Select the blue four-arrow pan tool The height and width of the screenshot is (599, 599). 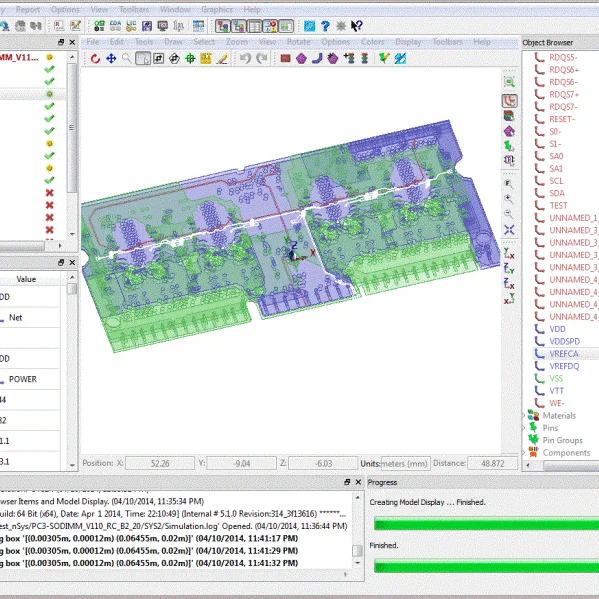[x=111, y=58]
